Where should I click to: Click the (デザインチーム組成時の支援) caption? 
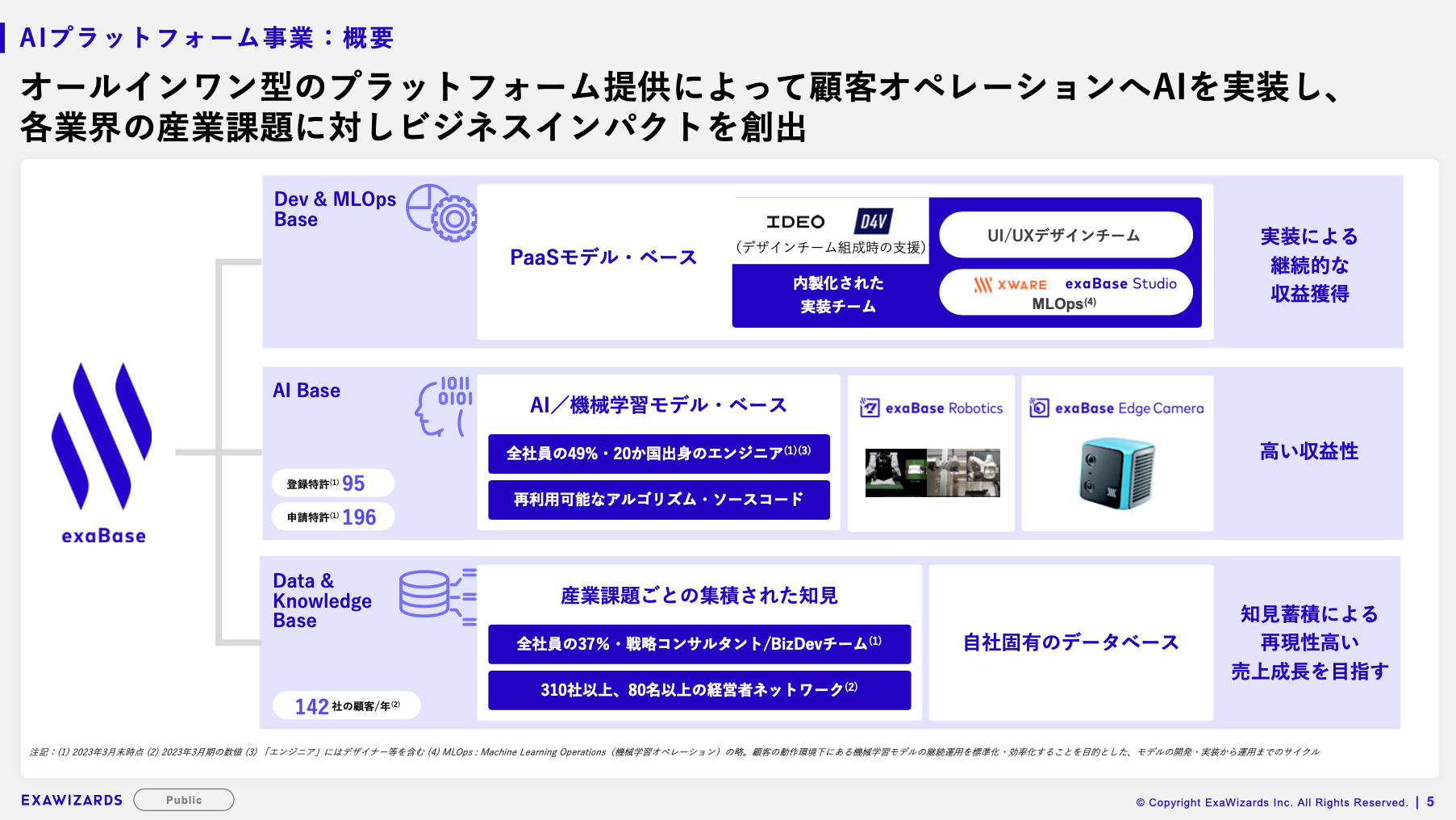[831, 247]
